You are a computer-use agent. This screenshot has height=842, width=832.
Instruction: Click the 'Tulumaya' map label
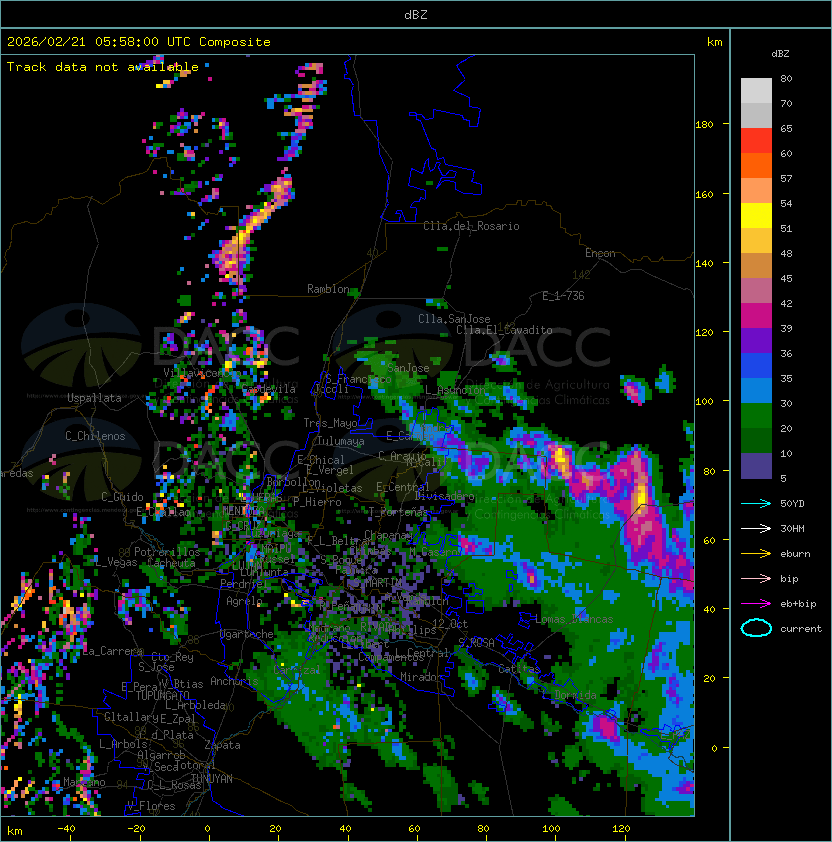coord(341,441)
